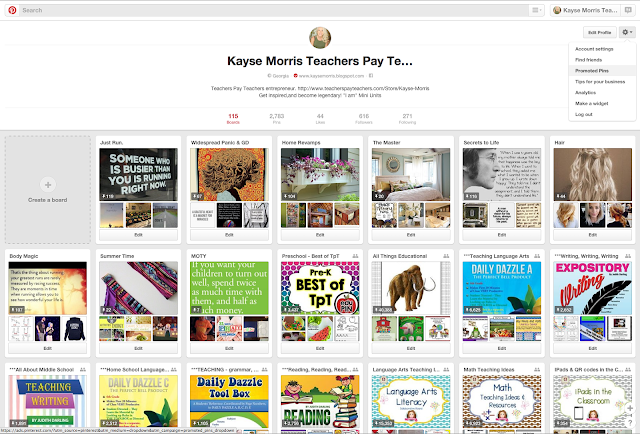Image resolution: width=640 pixels, height=434 pixels.
Task: Click group board icon on Math Teaching Ideas
Action: coord(537,369)
